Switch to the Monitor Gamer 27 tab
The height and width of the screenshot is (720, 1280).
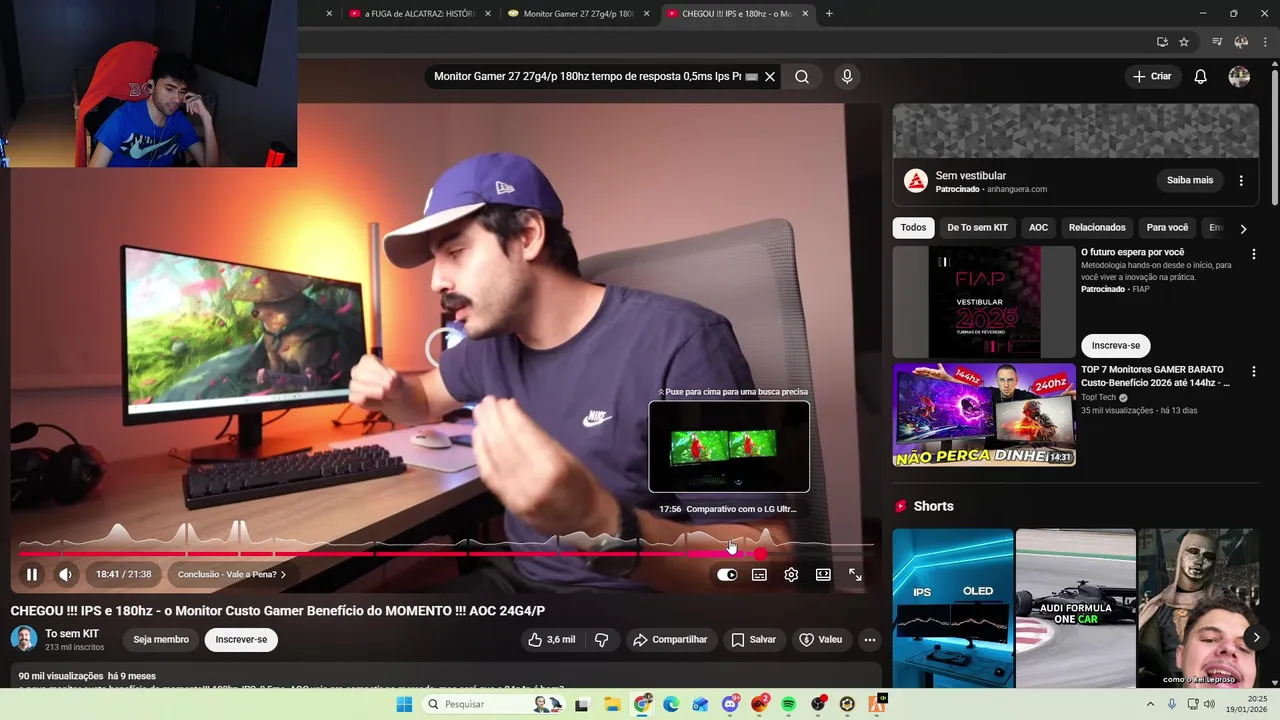tap(578, 14)
